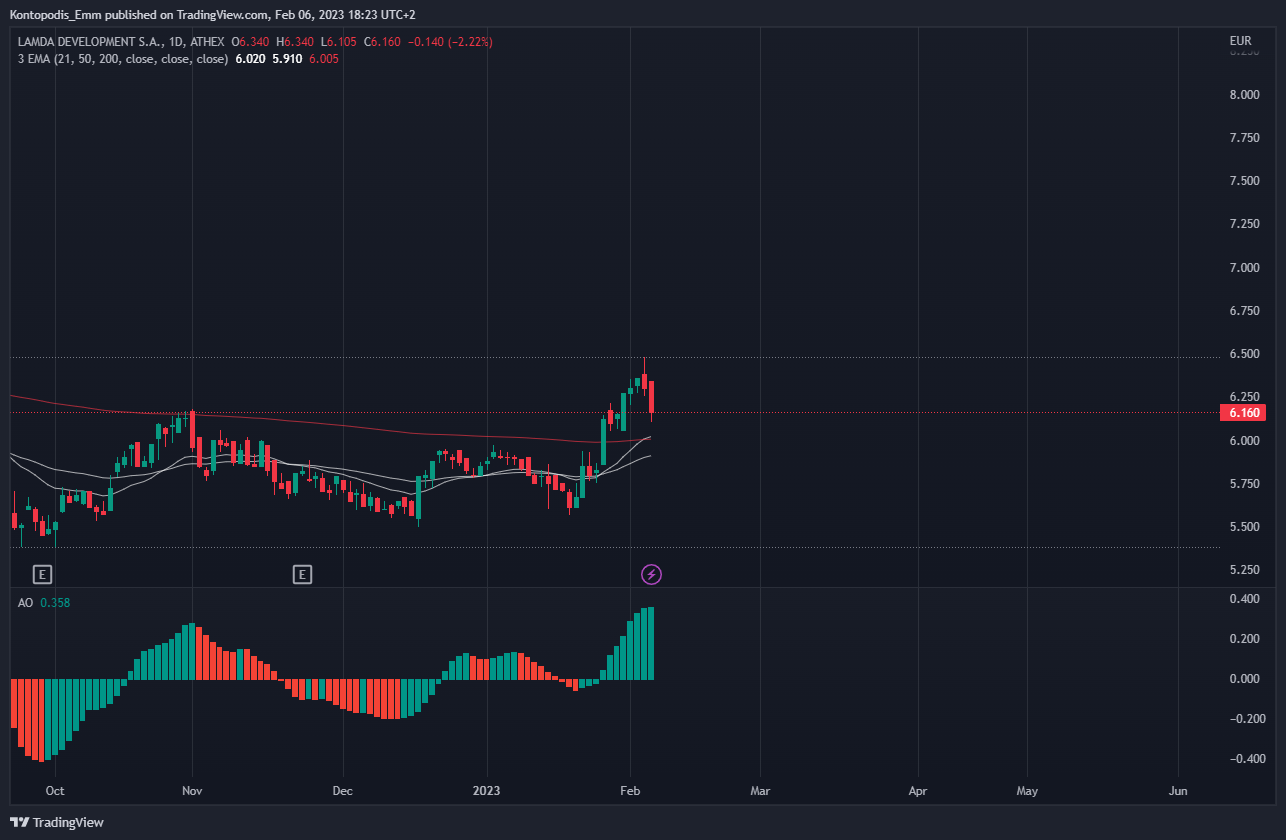Click the Jun label on time axis
Screen dimensions: 1286x840
1178,791
